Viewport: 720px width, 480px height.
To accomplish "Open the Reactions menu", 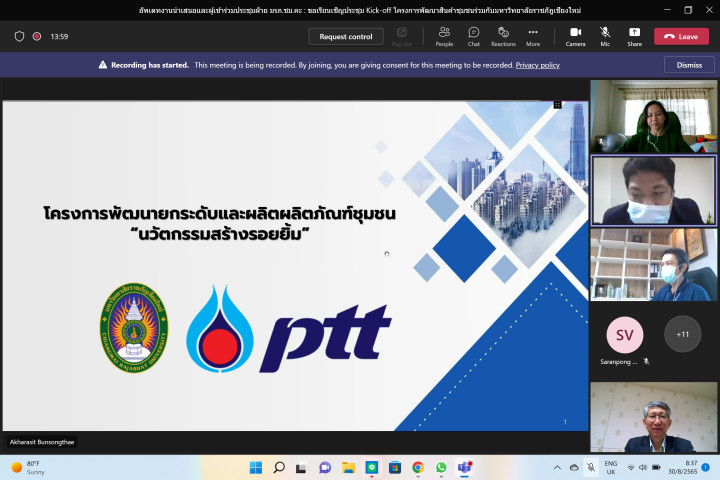I will pyautogui.click(x=503, y=36).
